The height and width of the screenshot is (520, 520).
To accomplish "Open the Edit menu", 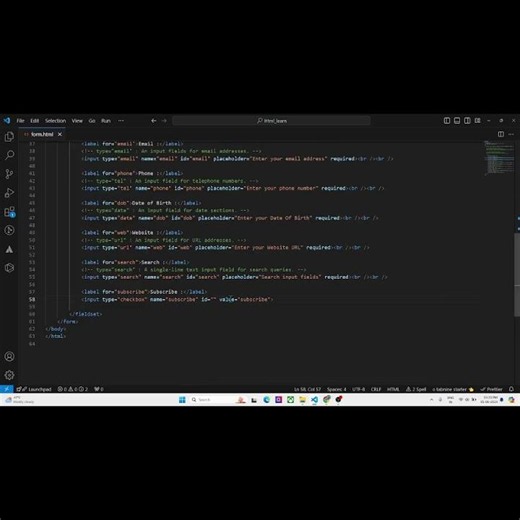I will 35,121.
